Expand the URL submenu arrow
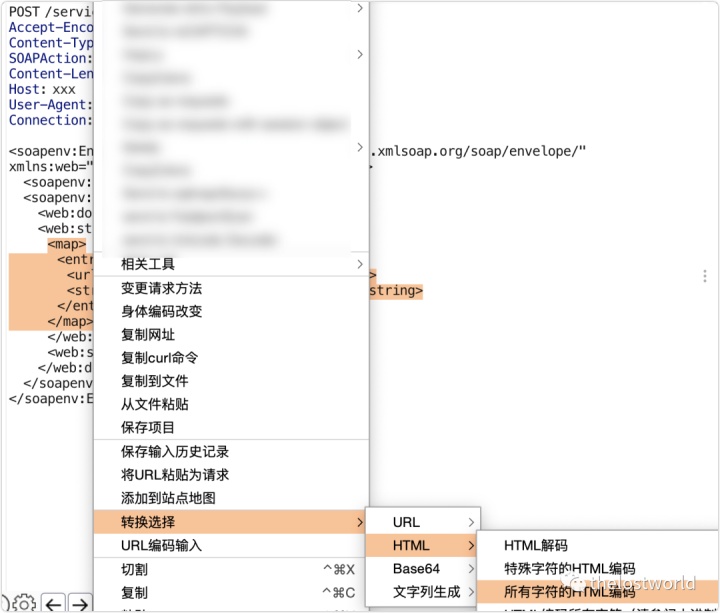The height and width of the screenshot is (613, 720). pyautogui.click(x=471, y=522)
